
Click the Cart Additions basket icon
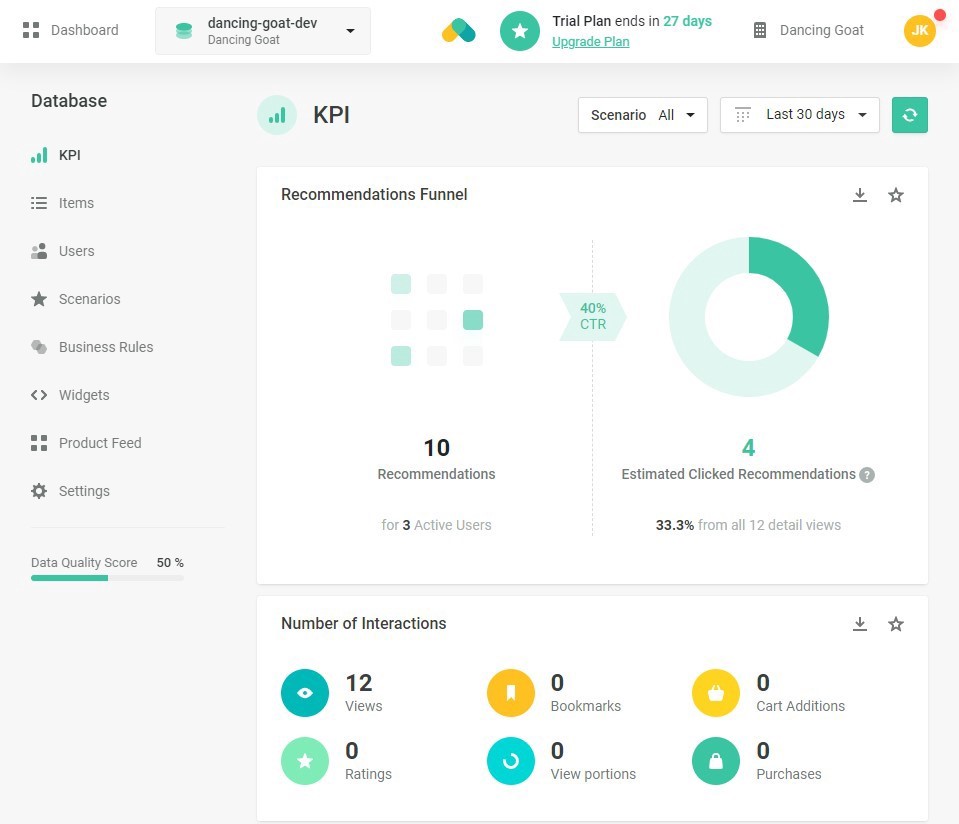(x=716, y=693)
